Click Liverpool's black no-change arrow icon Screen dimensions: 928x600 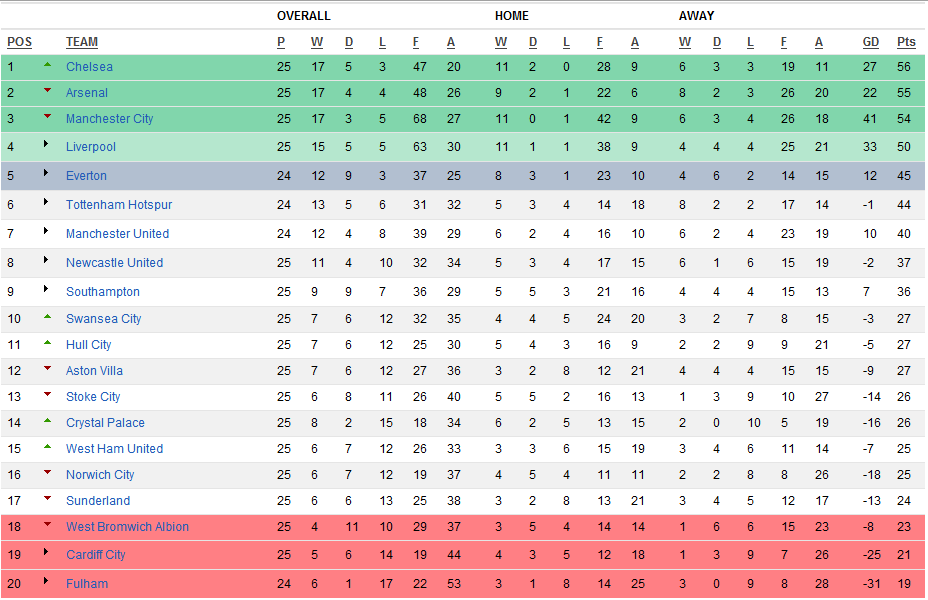[x=46, y=144]
